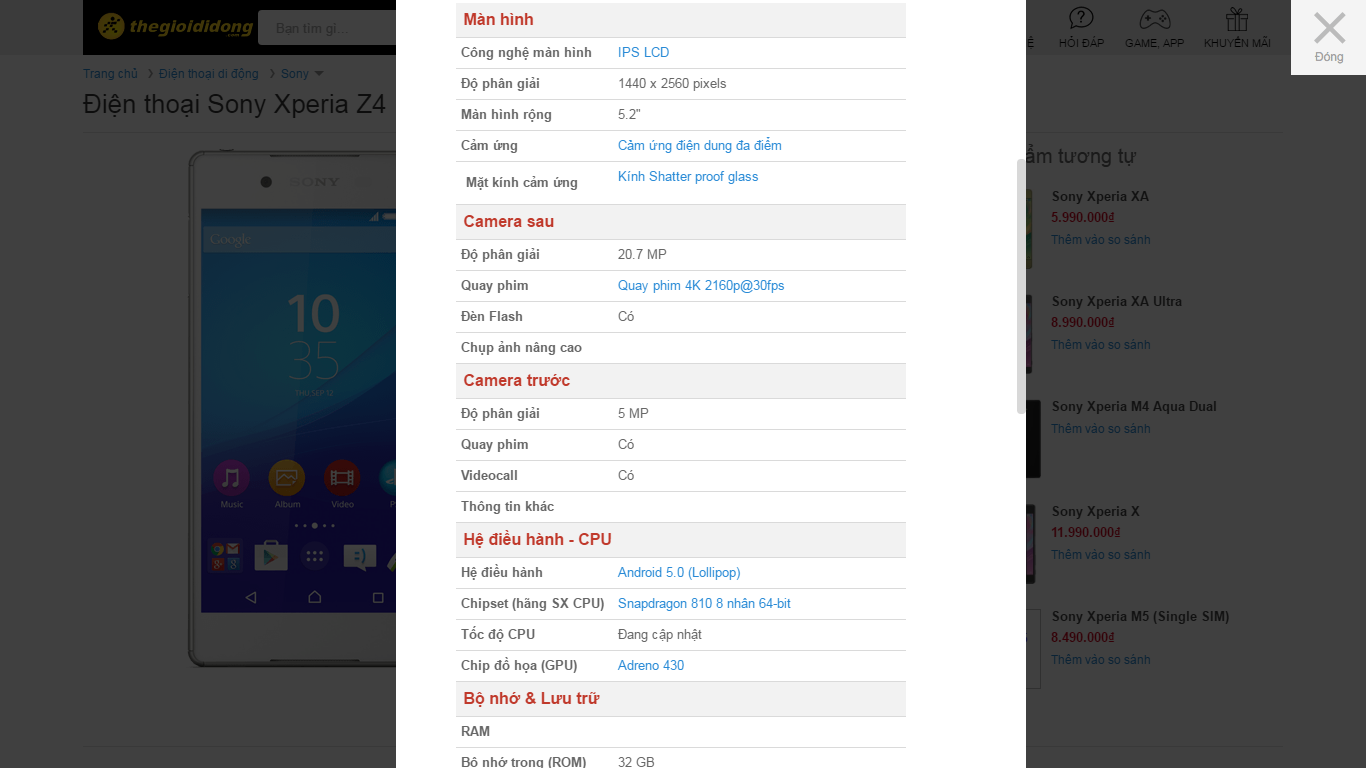Click the 5 MP front camera value
This screenshot has width=1366, height=768.
point(633,414)
